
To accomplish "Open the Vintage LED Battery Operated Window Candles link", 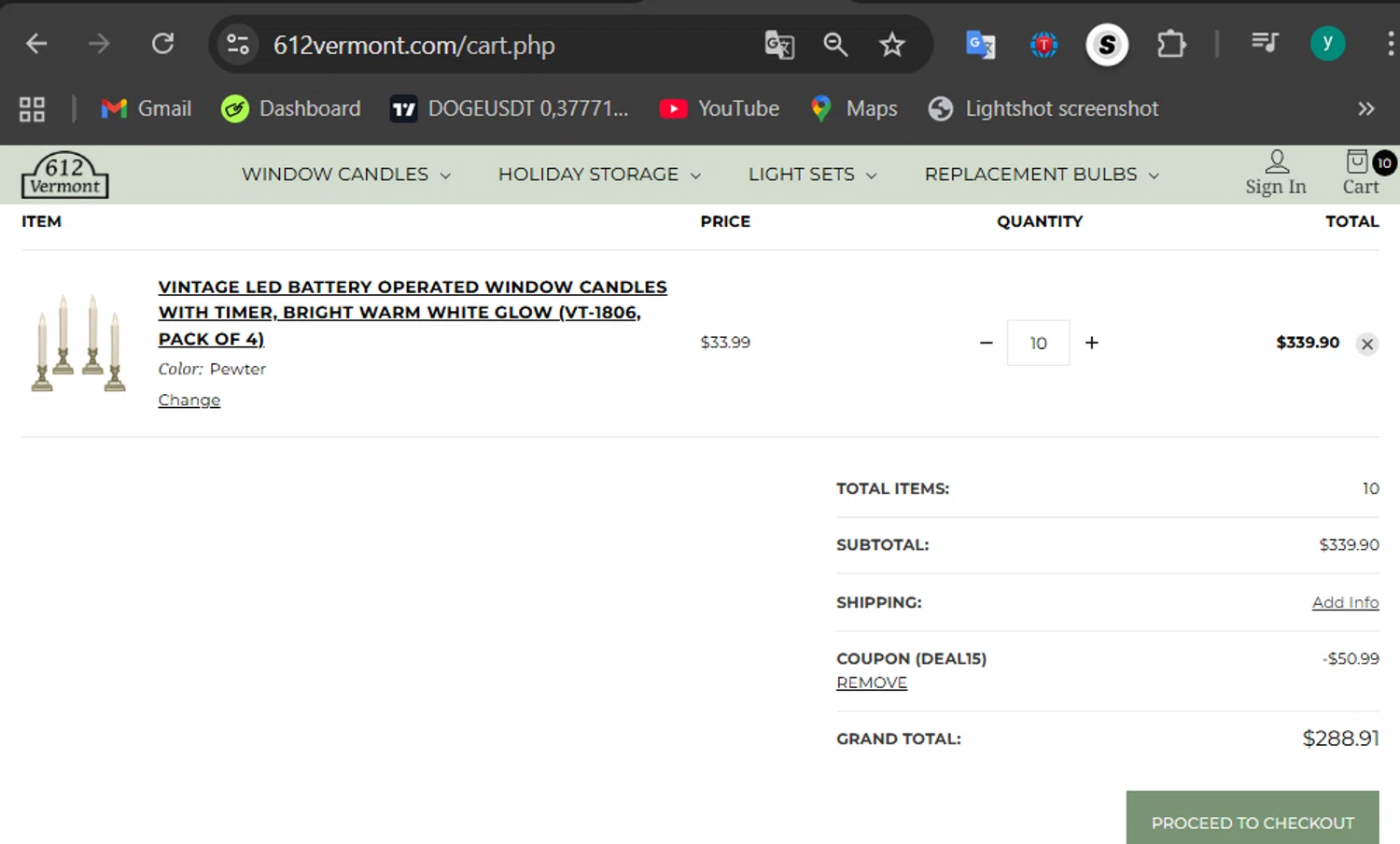I will click(x=413, y=313).
